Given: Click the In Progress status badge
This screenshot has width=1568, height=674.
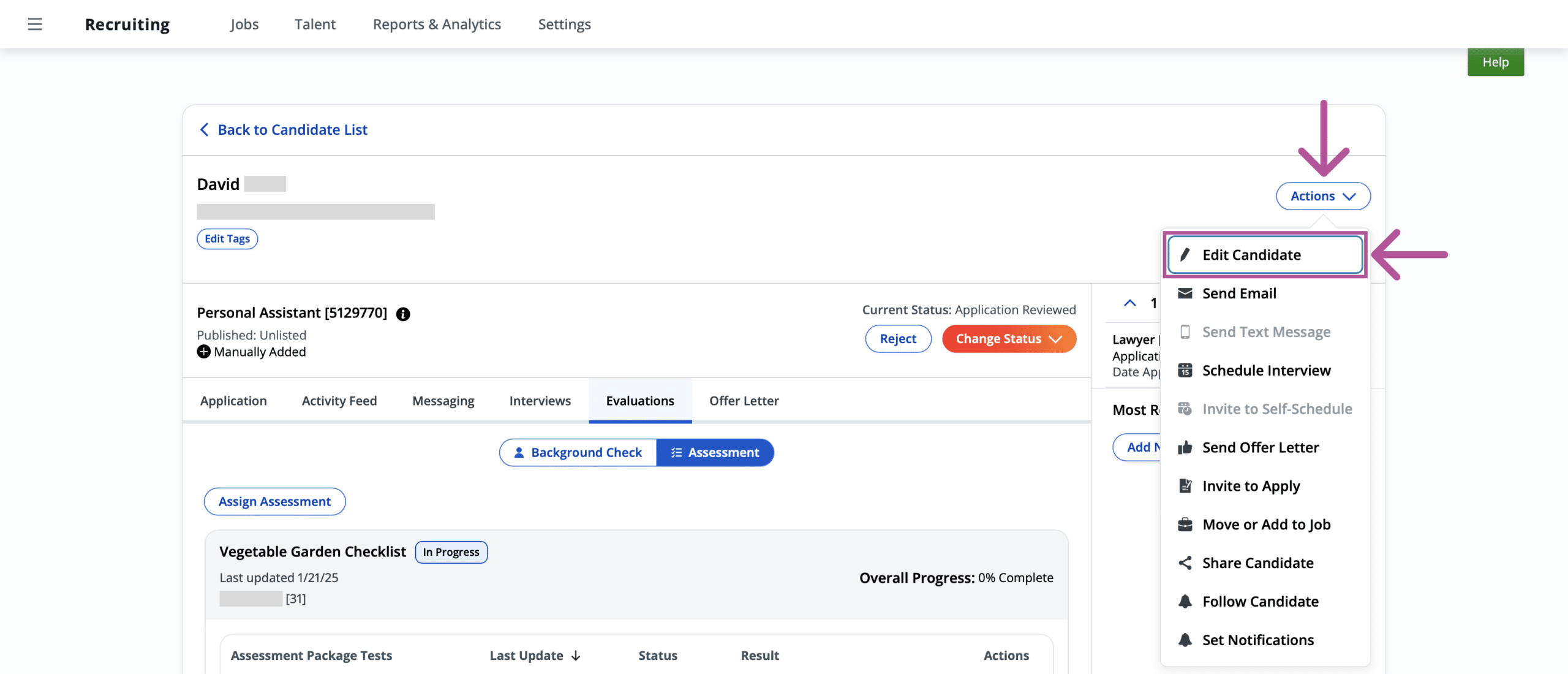Looking at the screenshot, I should pyautogui.click(x=451, y=552).
